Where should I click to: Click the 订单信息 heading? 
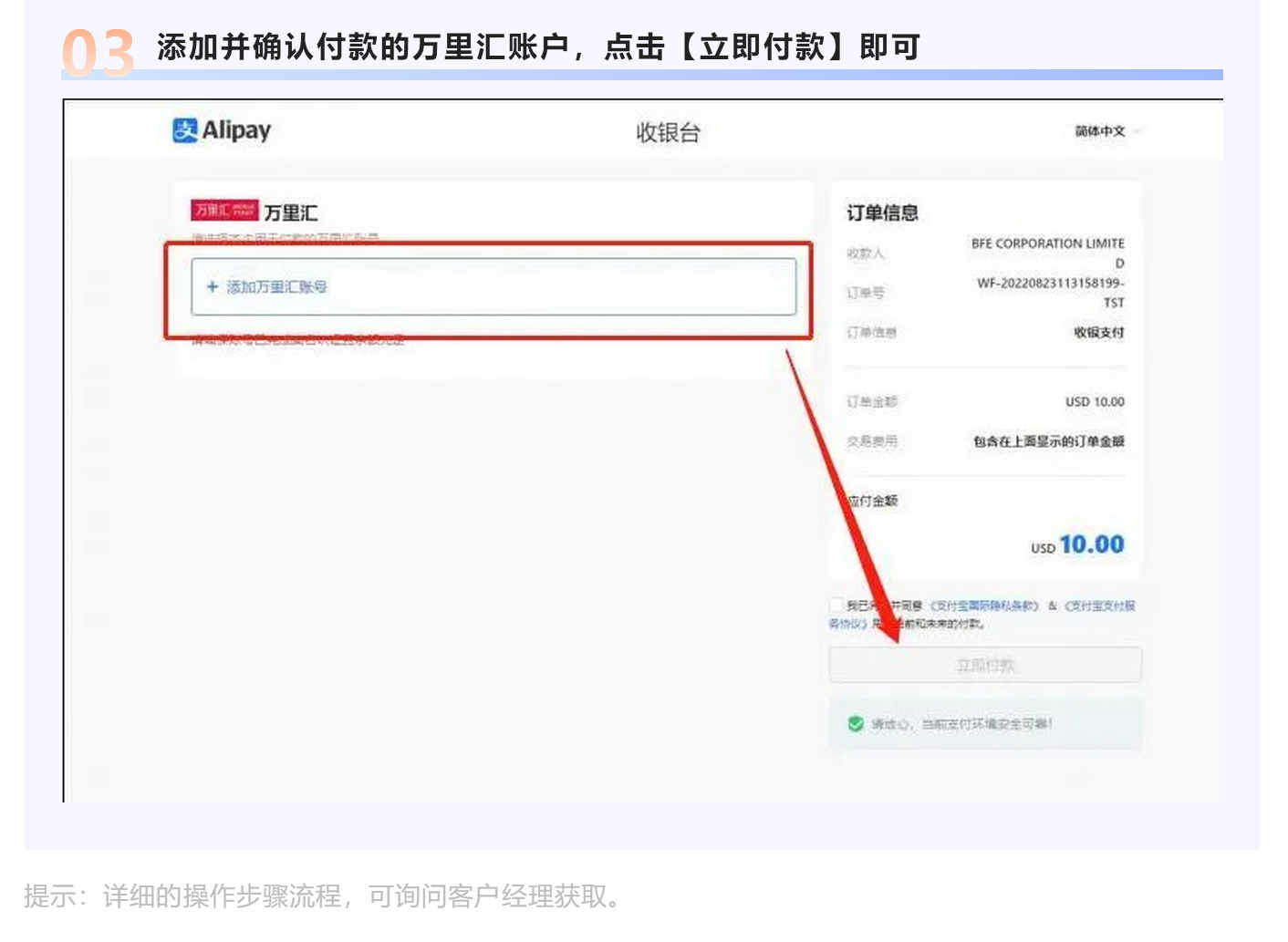click(882, 212)
